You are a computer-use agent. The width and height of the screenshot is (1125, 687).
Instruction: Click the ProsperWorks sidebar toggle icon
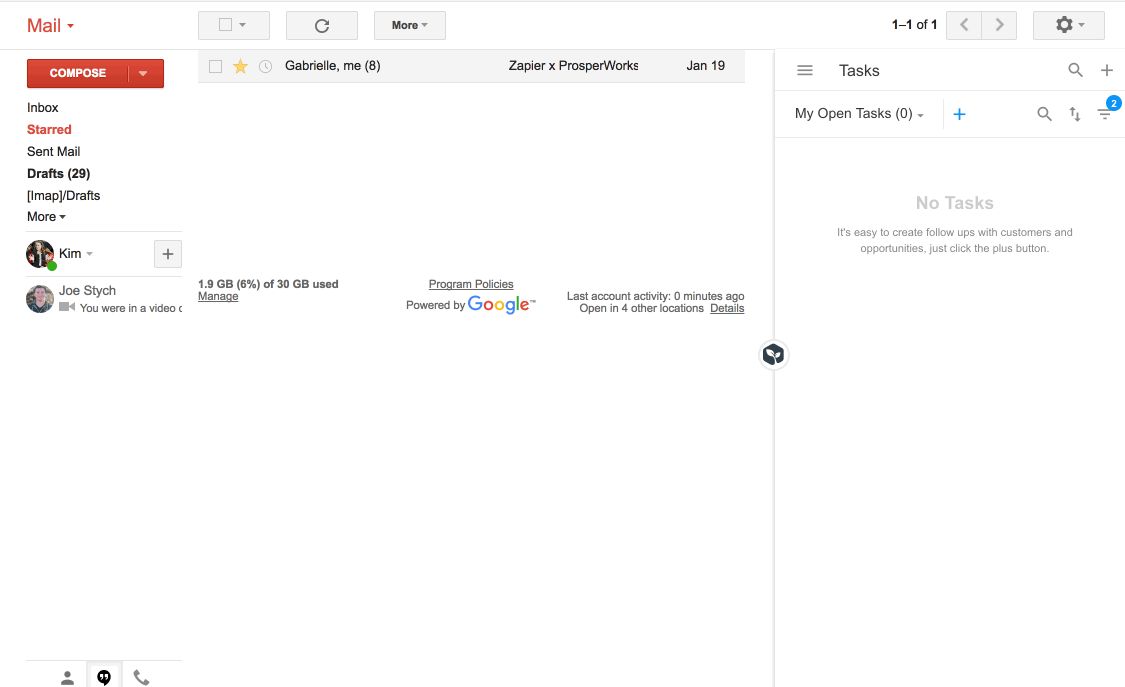(x=773, y=355)
